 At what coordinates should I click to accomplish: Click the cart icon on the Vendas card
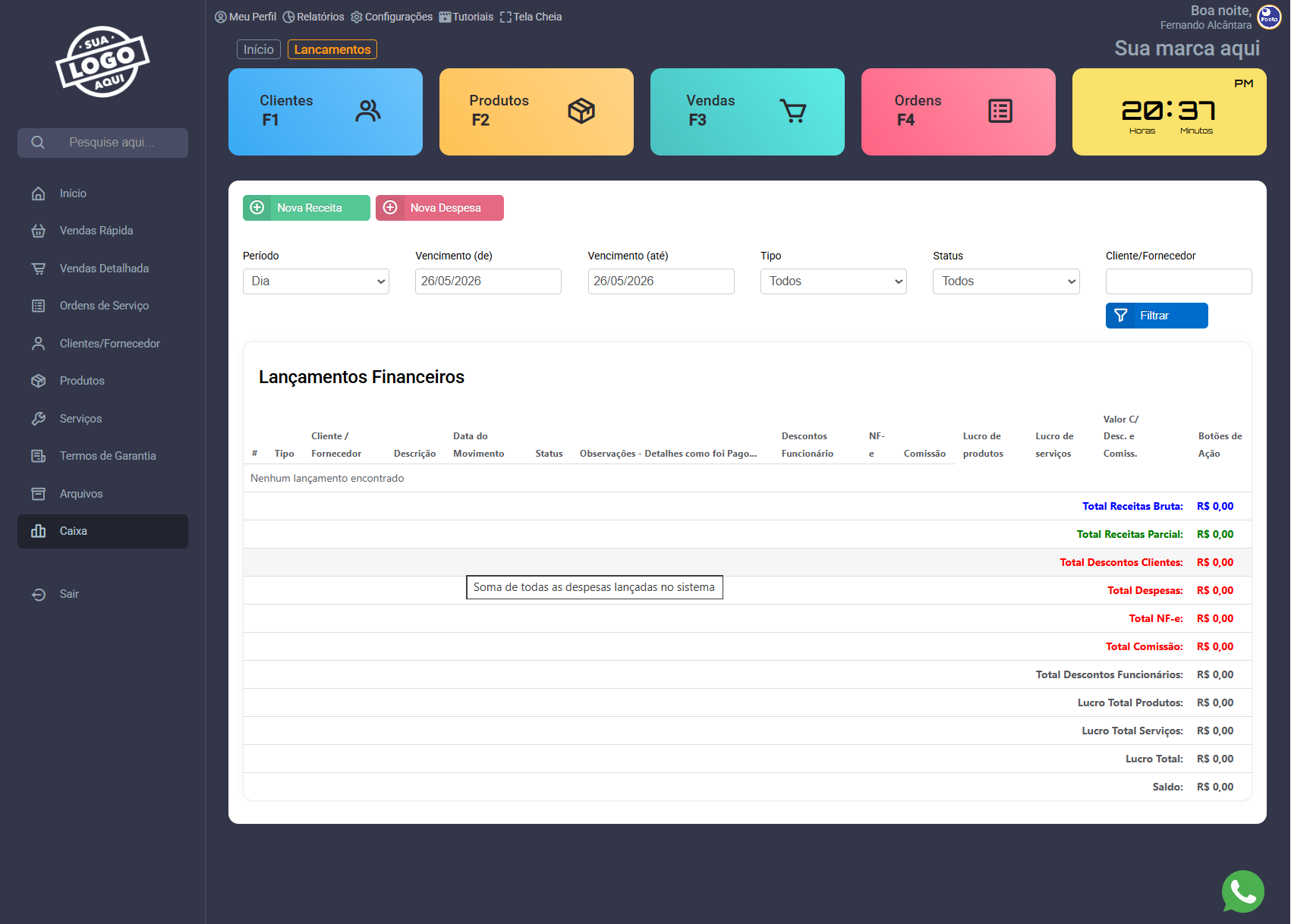(x=793, y=112)
